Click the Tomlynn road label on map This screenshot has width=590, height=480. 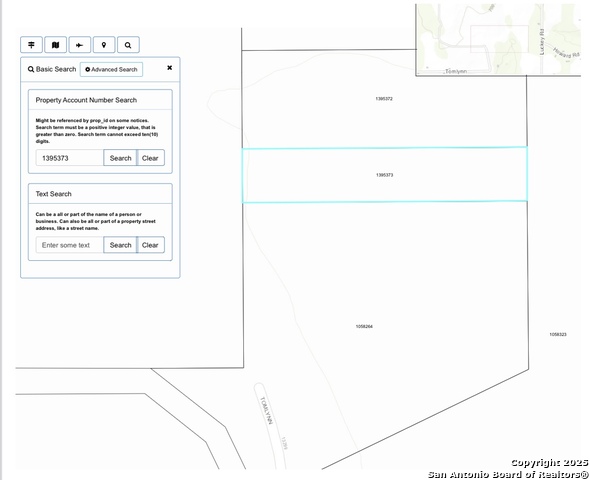click(x=266, y=411)
